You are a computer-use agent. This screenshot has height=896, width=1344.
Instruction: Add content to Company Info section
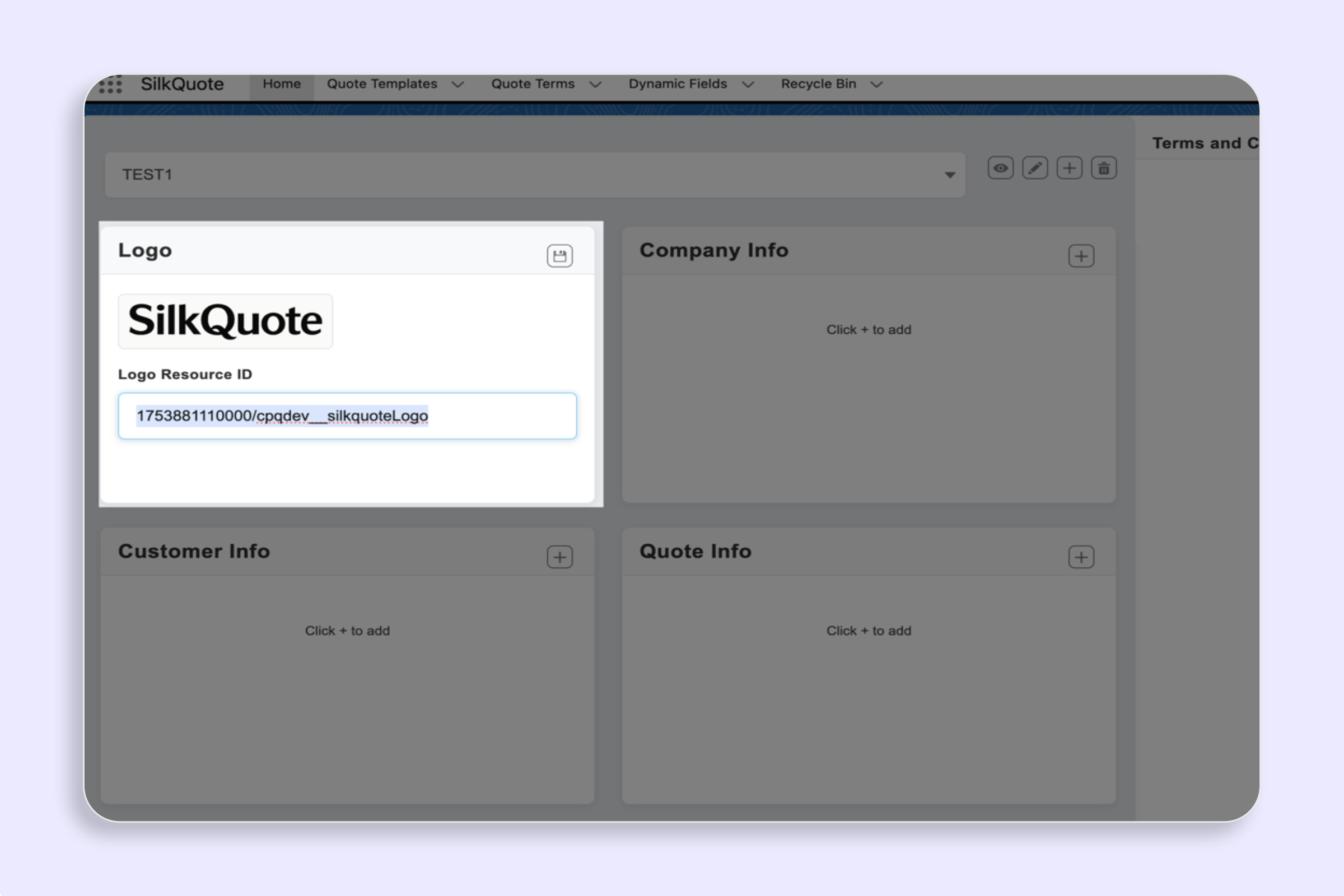click(1081, 255)
